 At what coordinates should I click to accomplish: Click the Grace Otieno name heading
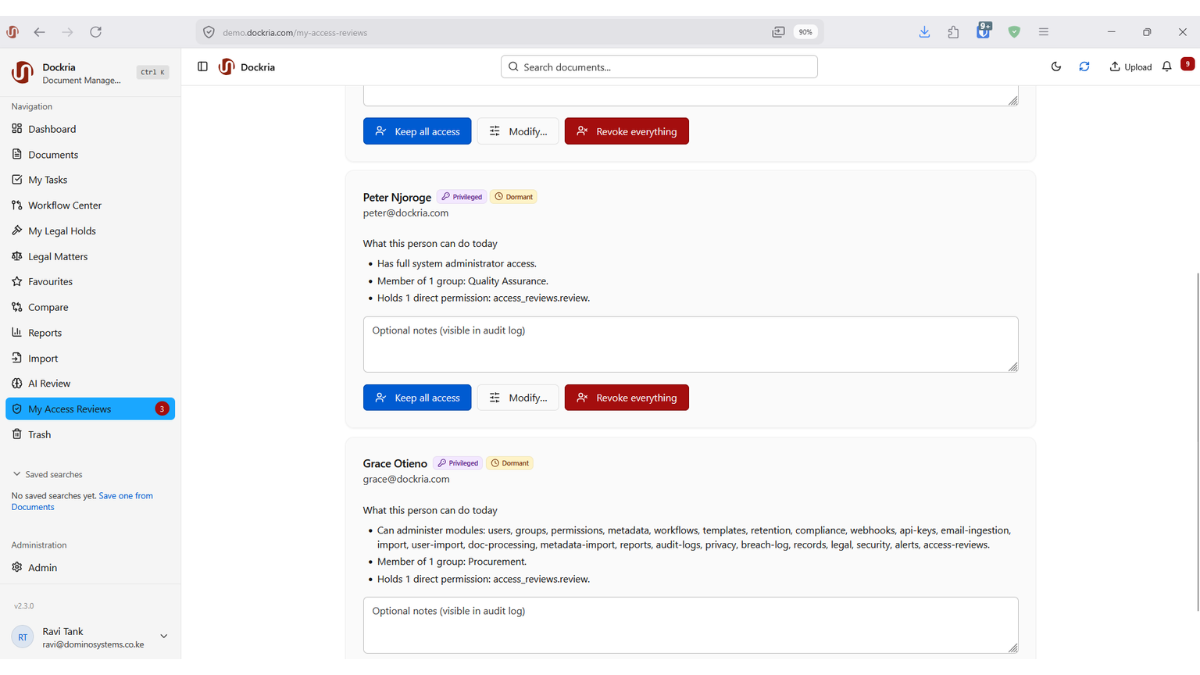tap(395, 463)
